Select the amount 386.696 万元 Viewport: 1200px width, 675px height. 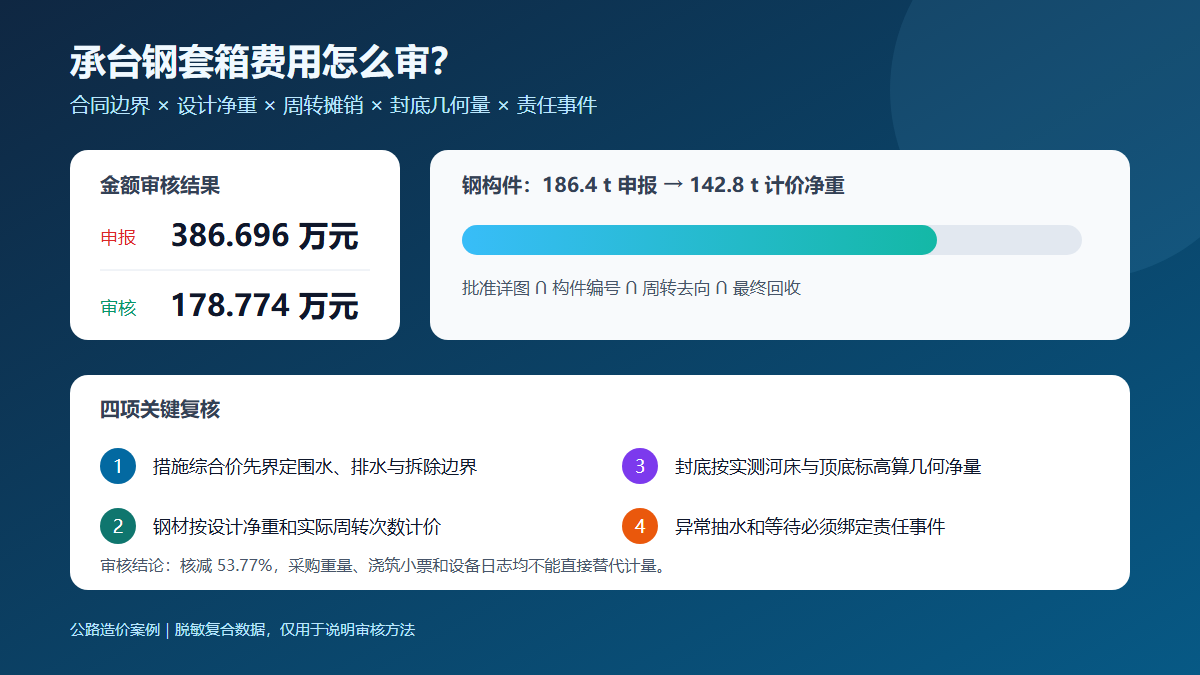click(264, 236)
